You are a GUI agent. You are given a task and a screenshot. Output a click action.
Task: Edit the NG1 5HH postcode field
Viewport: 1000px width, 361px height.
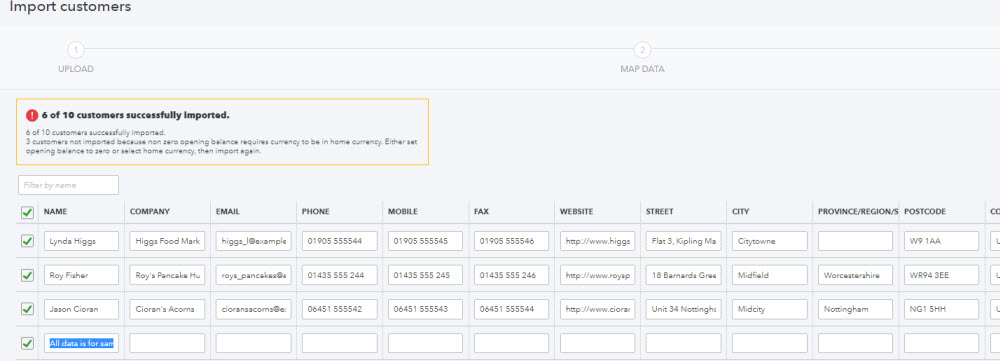(941, 309)
